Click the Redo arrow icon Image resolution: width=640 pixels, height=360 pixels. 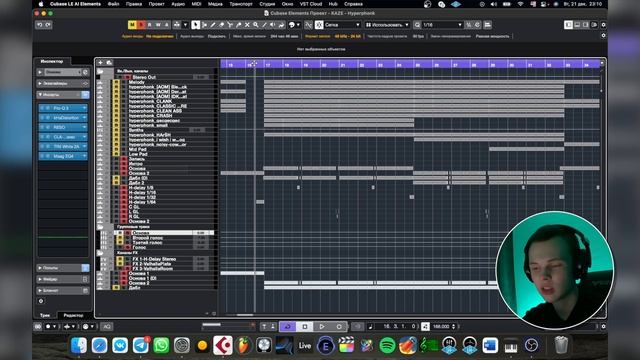(x=48, y=25)
